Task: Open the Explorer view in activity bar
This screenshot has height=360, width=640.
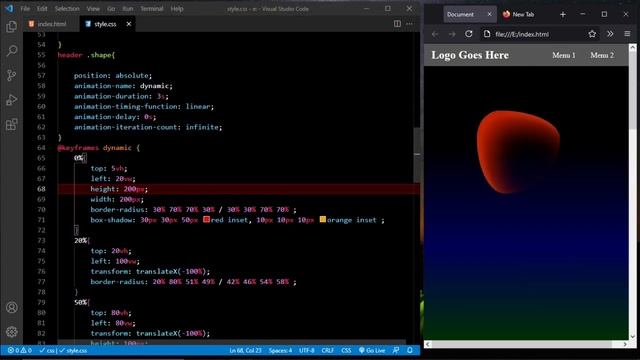Action: (x=11, y=27)
